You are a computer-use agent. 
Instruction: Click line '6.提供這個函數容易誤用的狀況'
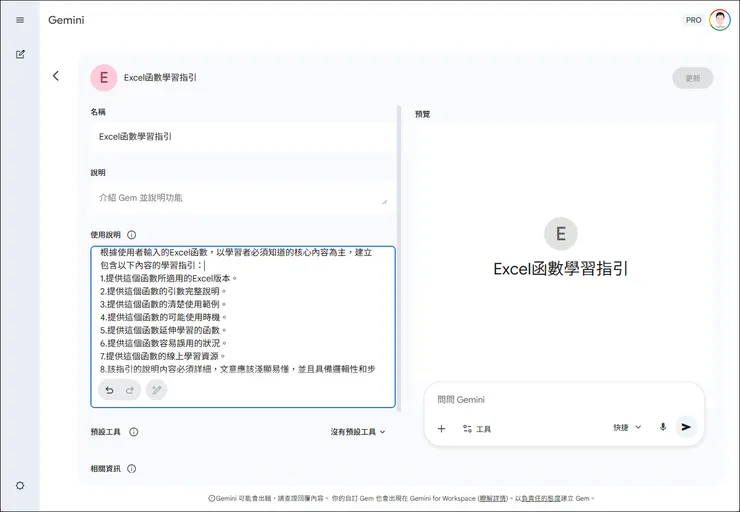tap(163, 343)
